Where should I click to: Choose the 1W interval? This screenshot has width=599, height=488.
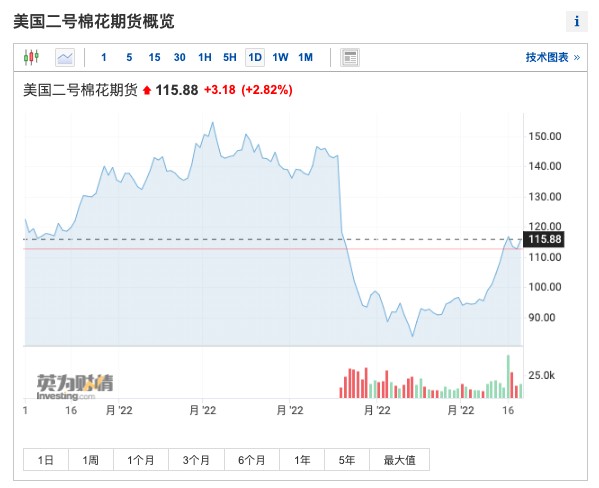(280, 57)
